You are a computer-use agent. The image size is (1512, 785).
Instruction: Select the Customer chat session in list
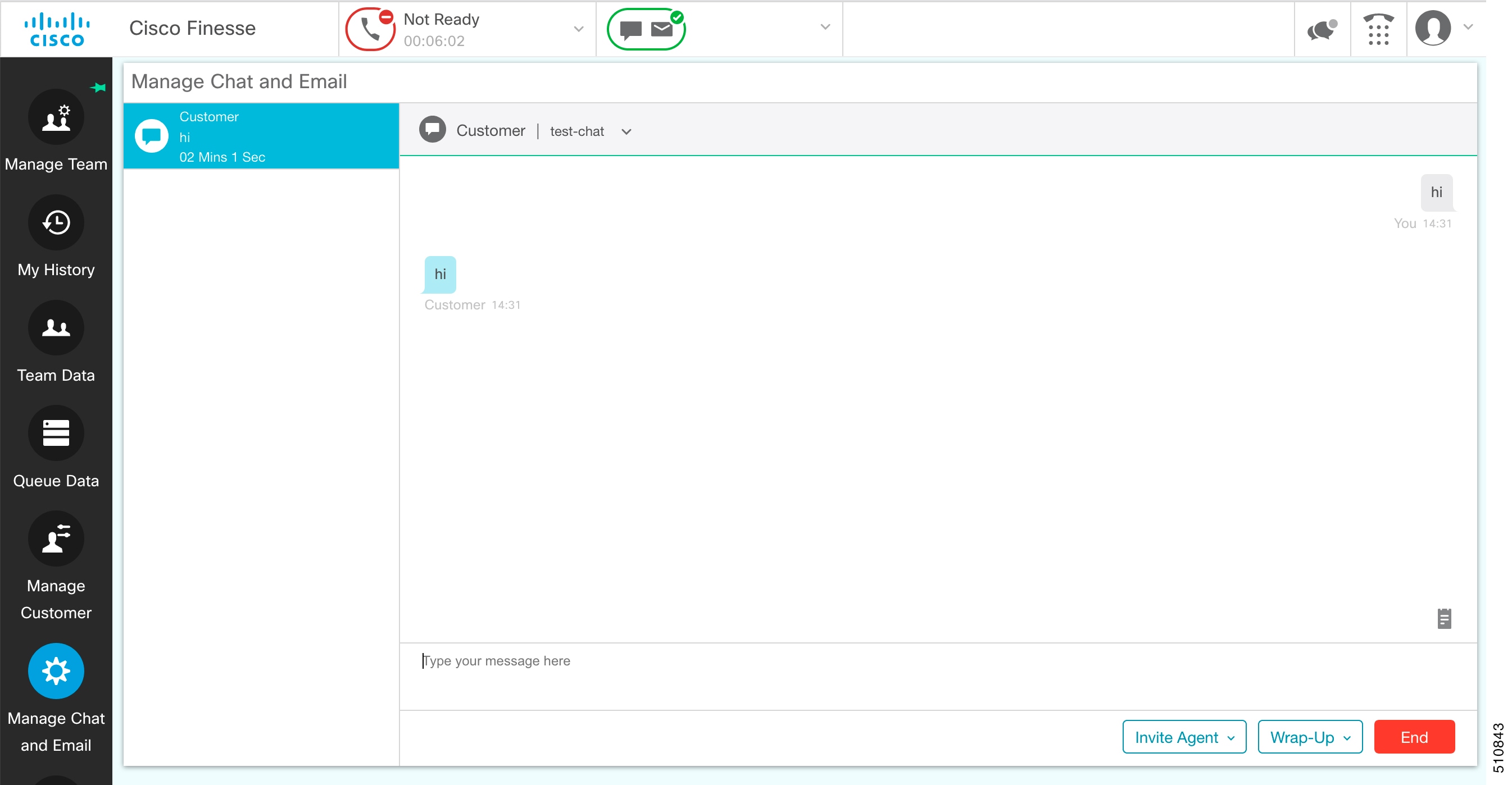tap(261, 136)
